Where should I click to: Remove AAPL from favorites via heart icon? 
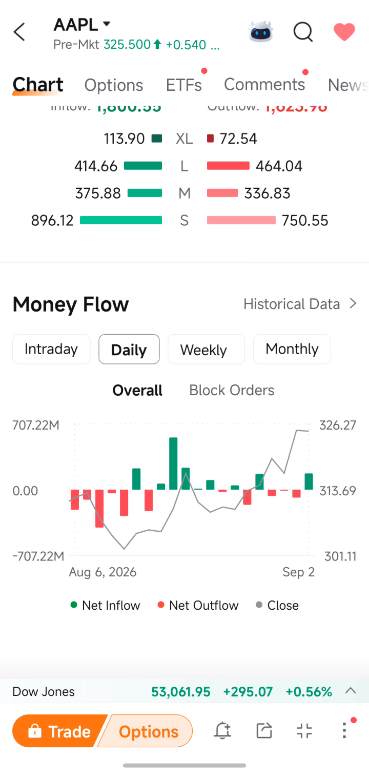tap(344, 33)
